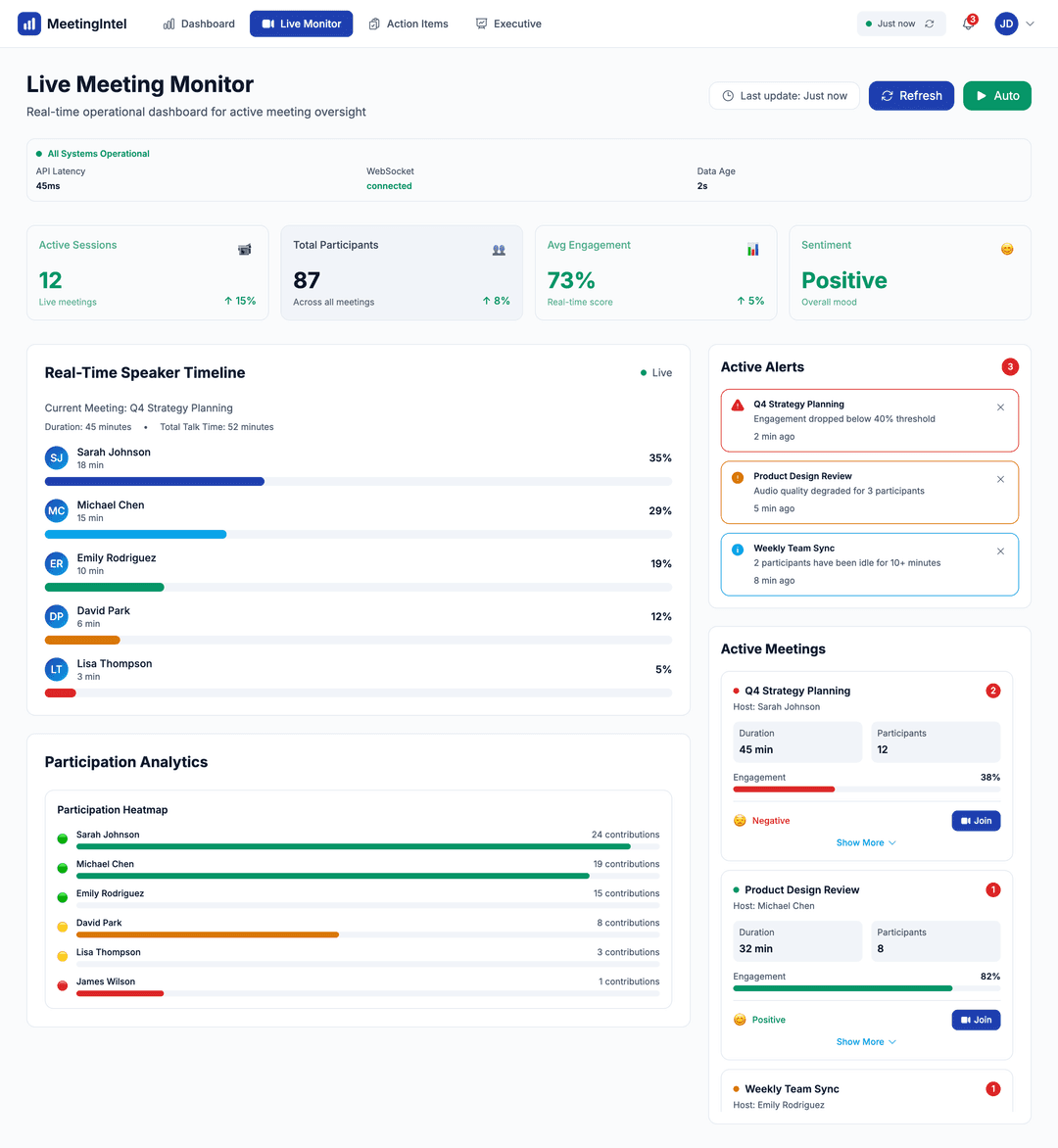Click the blue Refresh button
This screenshot has width=1058, height=1148.
pos(911,96)
